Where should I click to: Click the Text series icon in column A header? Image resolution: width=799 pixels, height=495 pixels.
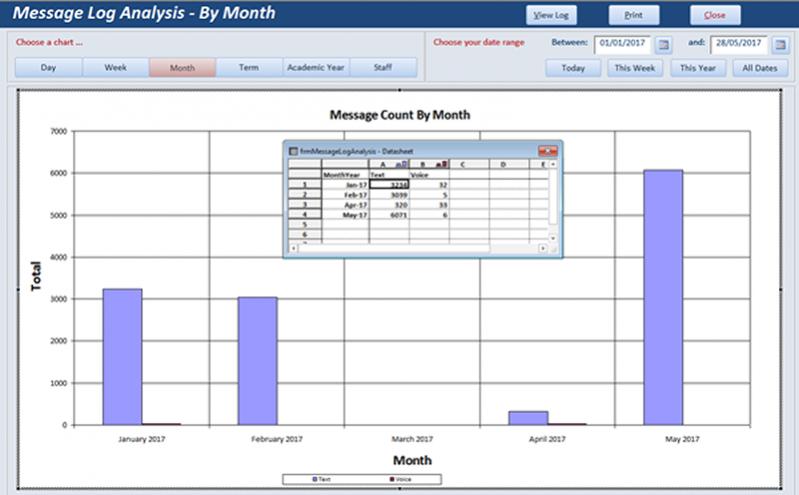tap(402, 164)
